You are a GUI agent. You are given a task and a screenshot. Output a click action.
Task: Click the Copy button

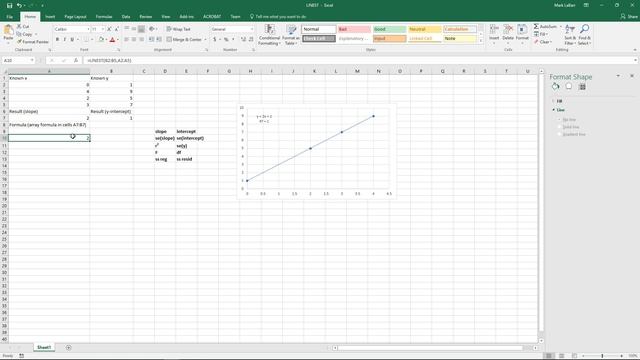click(25, 34)
